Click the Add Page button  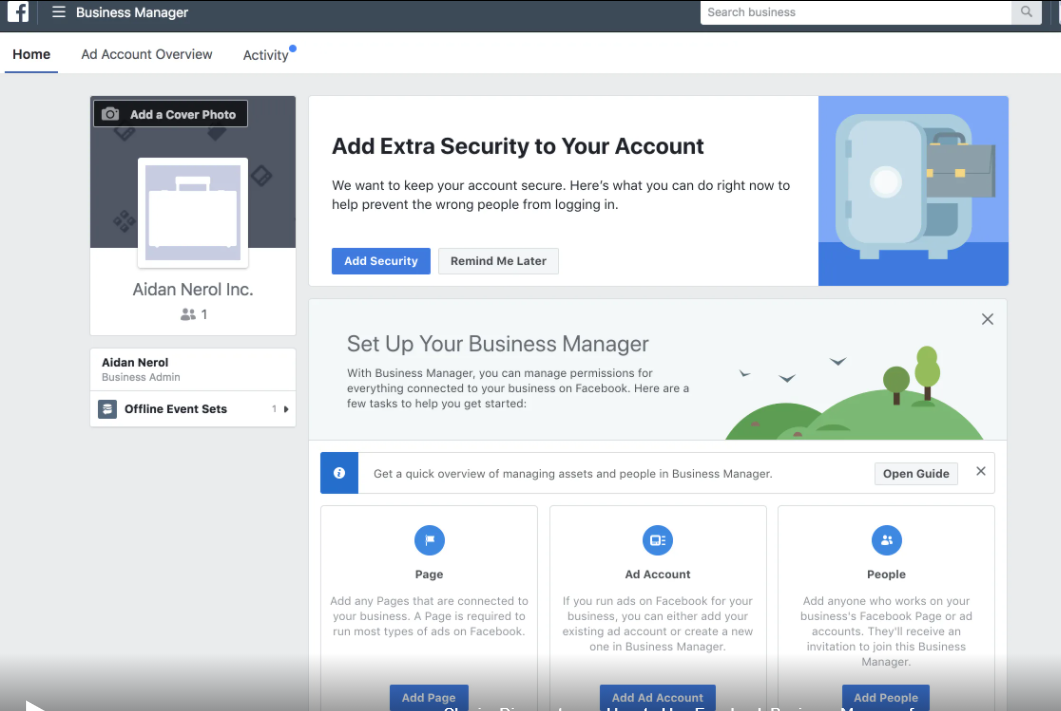[x=429, y=697]
